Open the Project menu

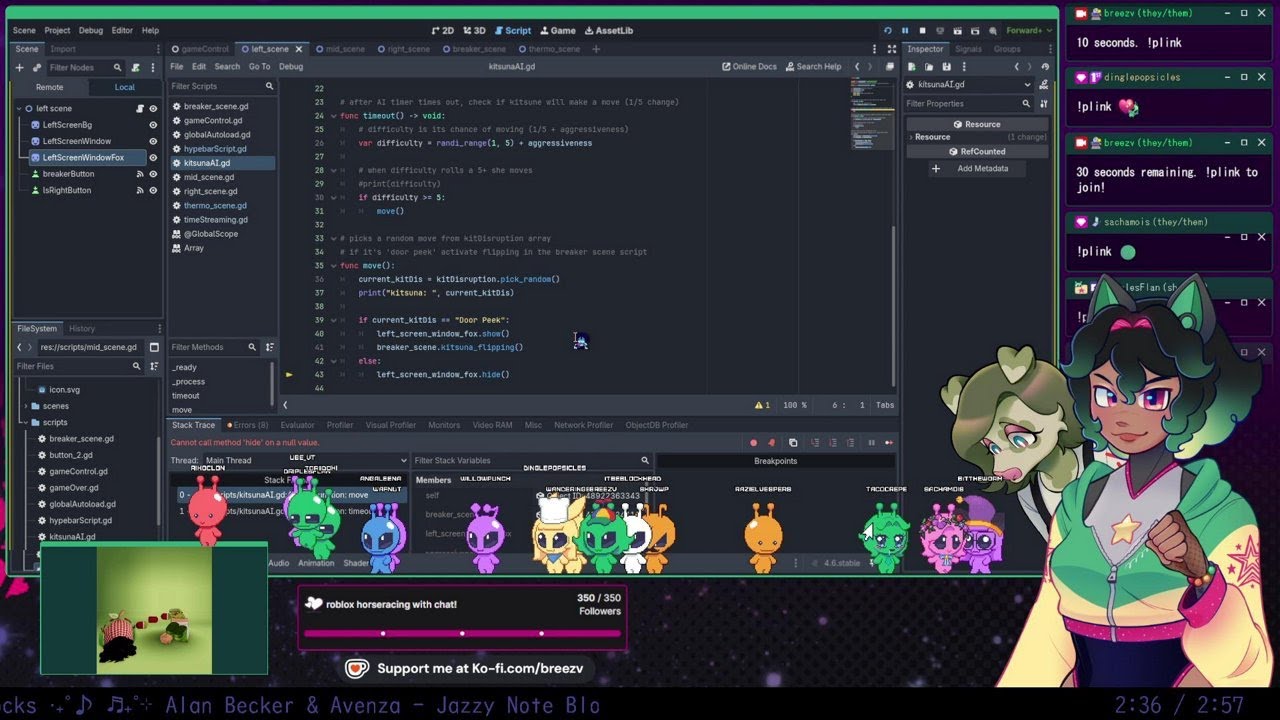pos(57,30)
